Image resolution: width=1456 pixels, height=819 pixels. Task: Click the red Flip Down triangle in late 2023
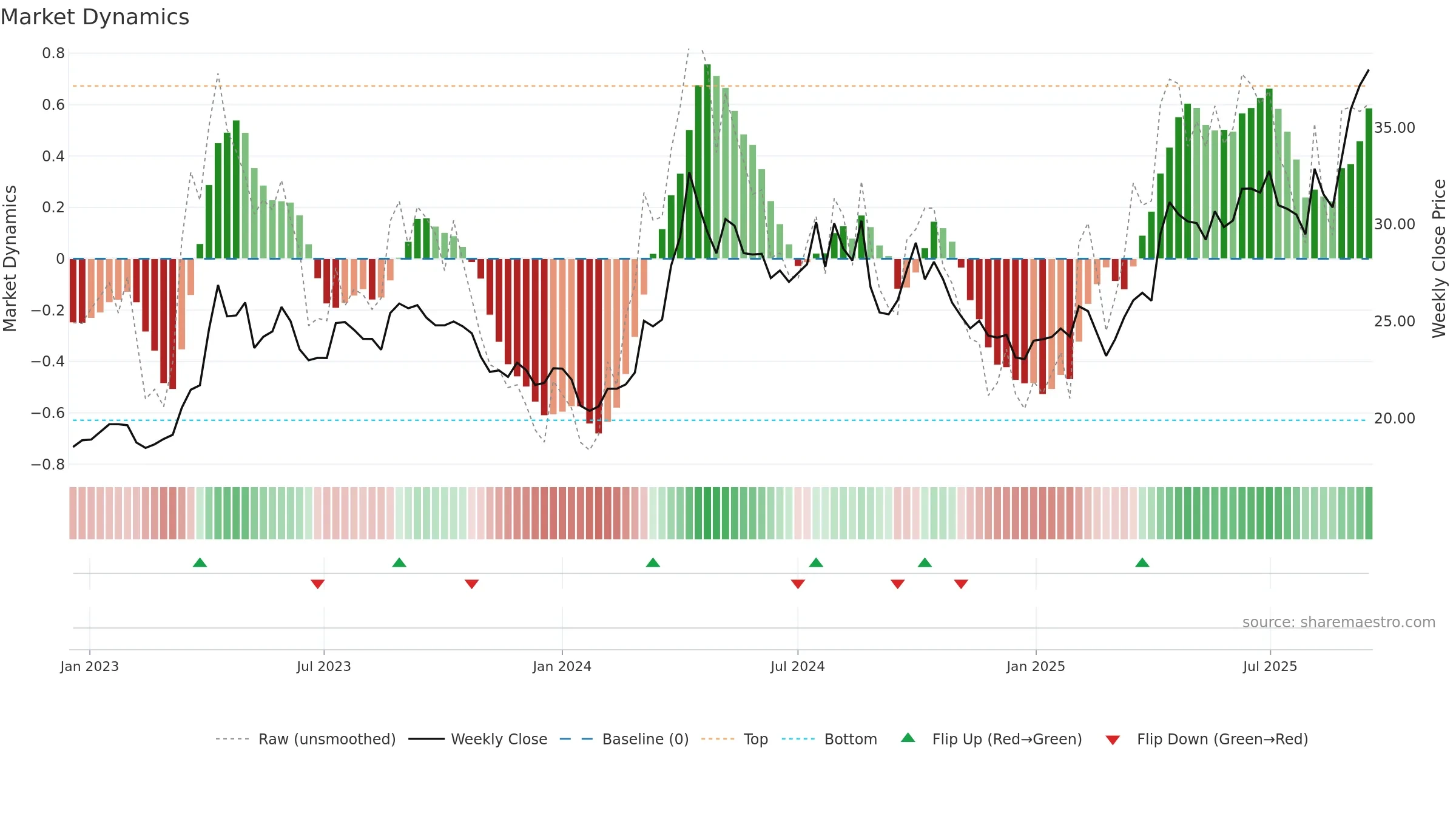pyautogui.click(x=471, y=584)
